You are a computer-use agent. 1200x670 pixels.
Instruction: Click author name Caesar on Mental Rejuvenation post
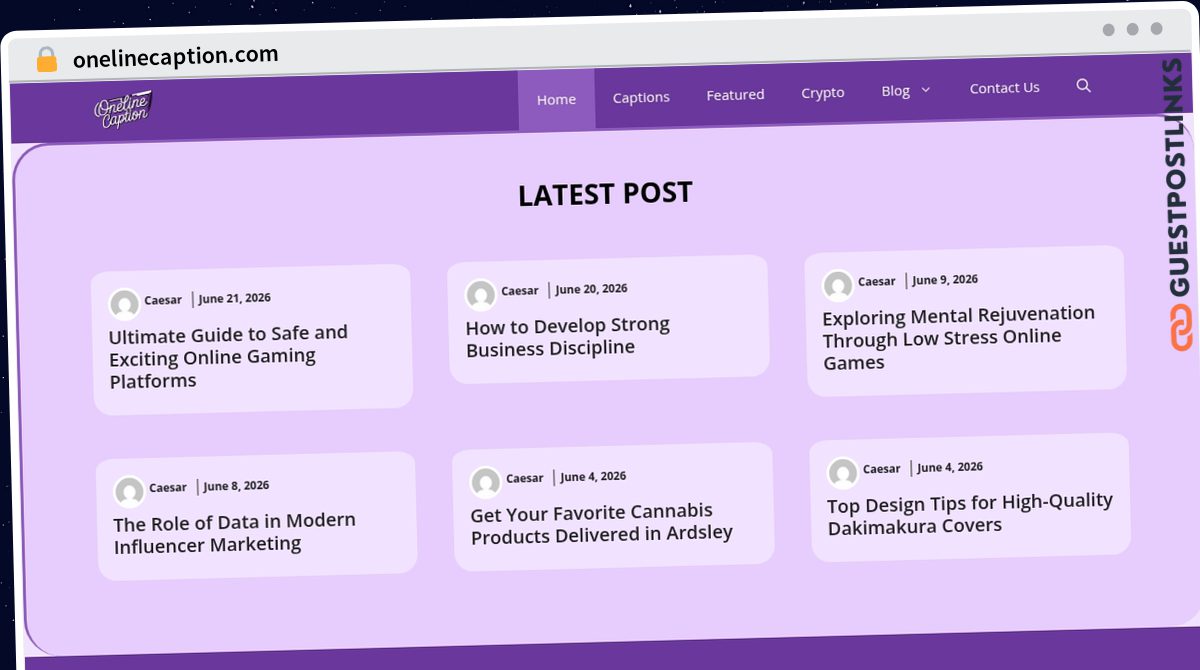pyautogui.click(x=877, y=282)
